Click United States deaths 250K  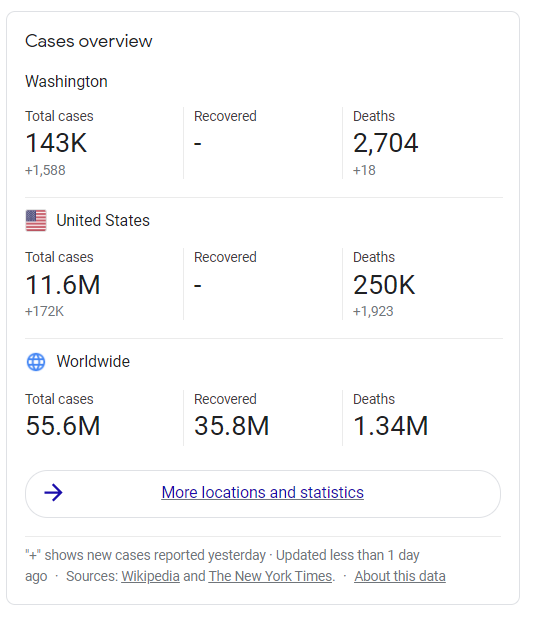coord(384,285)
